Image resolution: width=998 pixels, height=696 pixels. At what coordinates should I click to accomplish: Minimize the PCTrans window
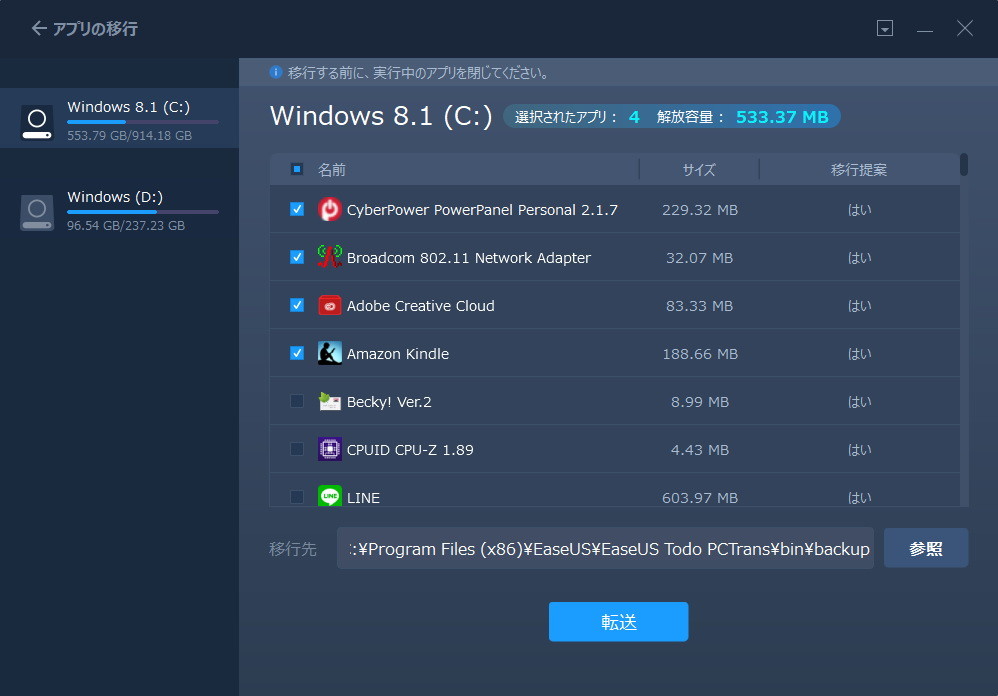925,29
